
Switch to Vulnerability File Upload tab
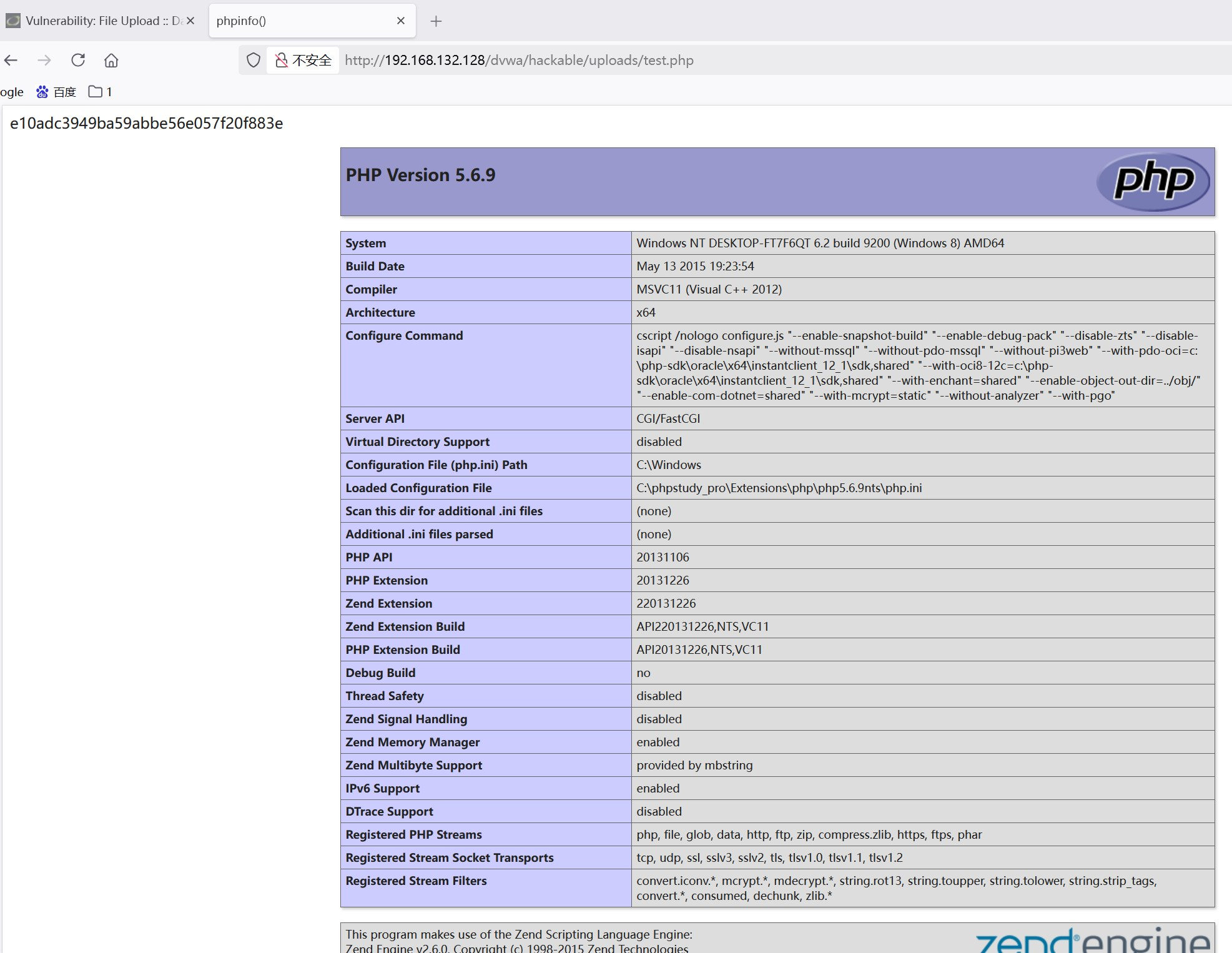tap(94, 21)
